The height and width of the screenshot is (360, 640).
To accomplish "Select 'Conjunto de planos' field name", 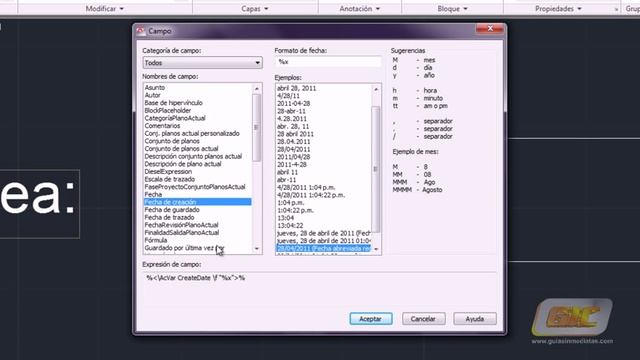I will click(x=172, y=141).
